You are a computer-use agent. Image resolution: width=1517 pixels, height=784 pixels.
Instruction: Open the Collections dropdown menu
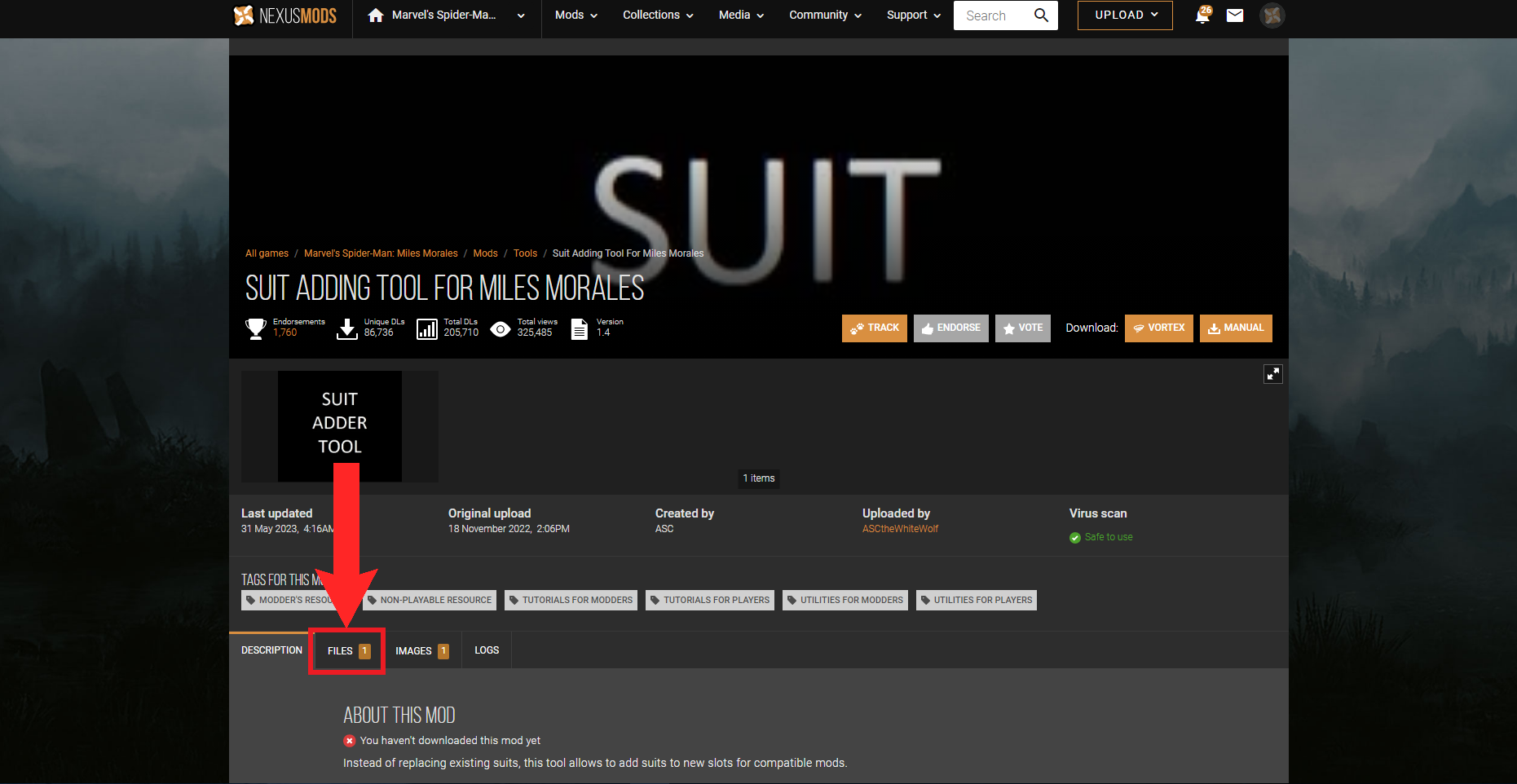pos(658,15)
